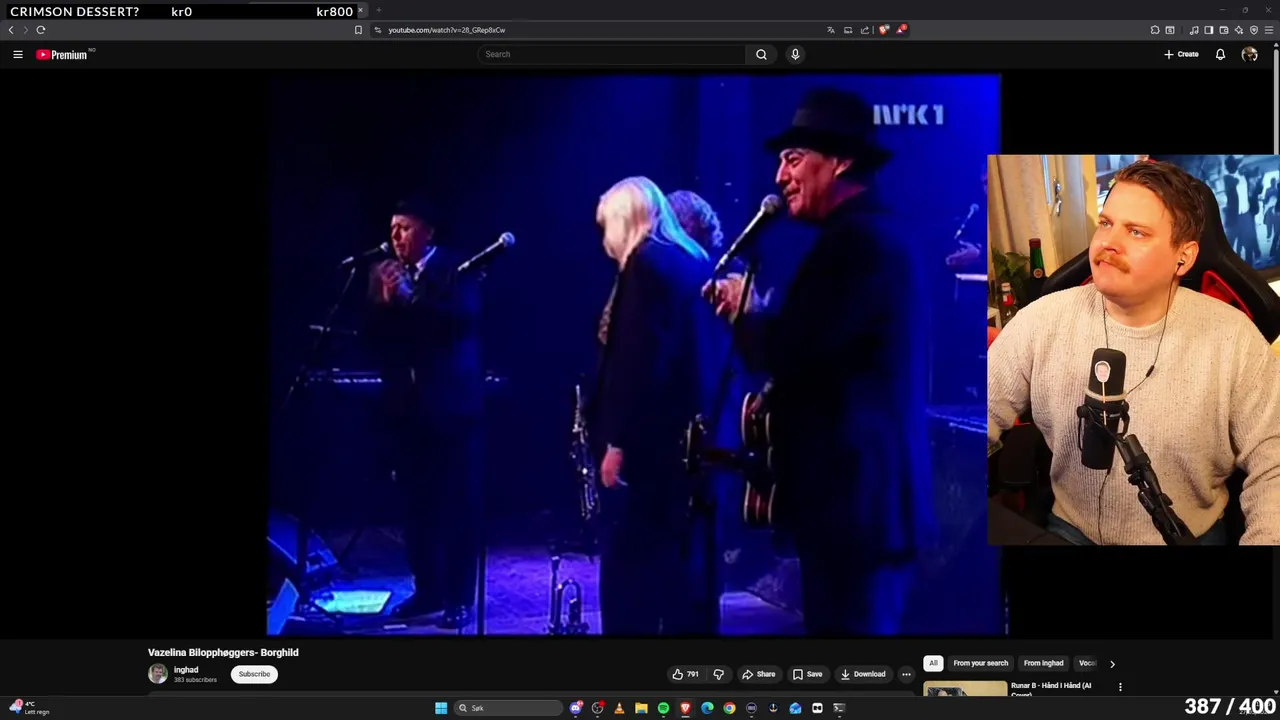Click the YouTube search magnifier button
Image resolution: width=1280 pixels, height=720 pixels.
pos(761,54)
